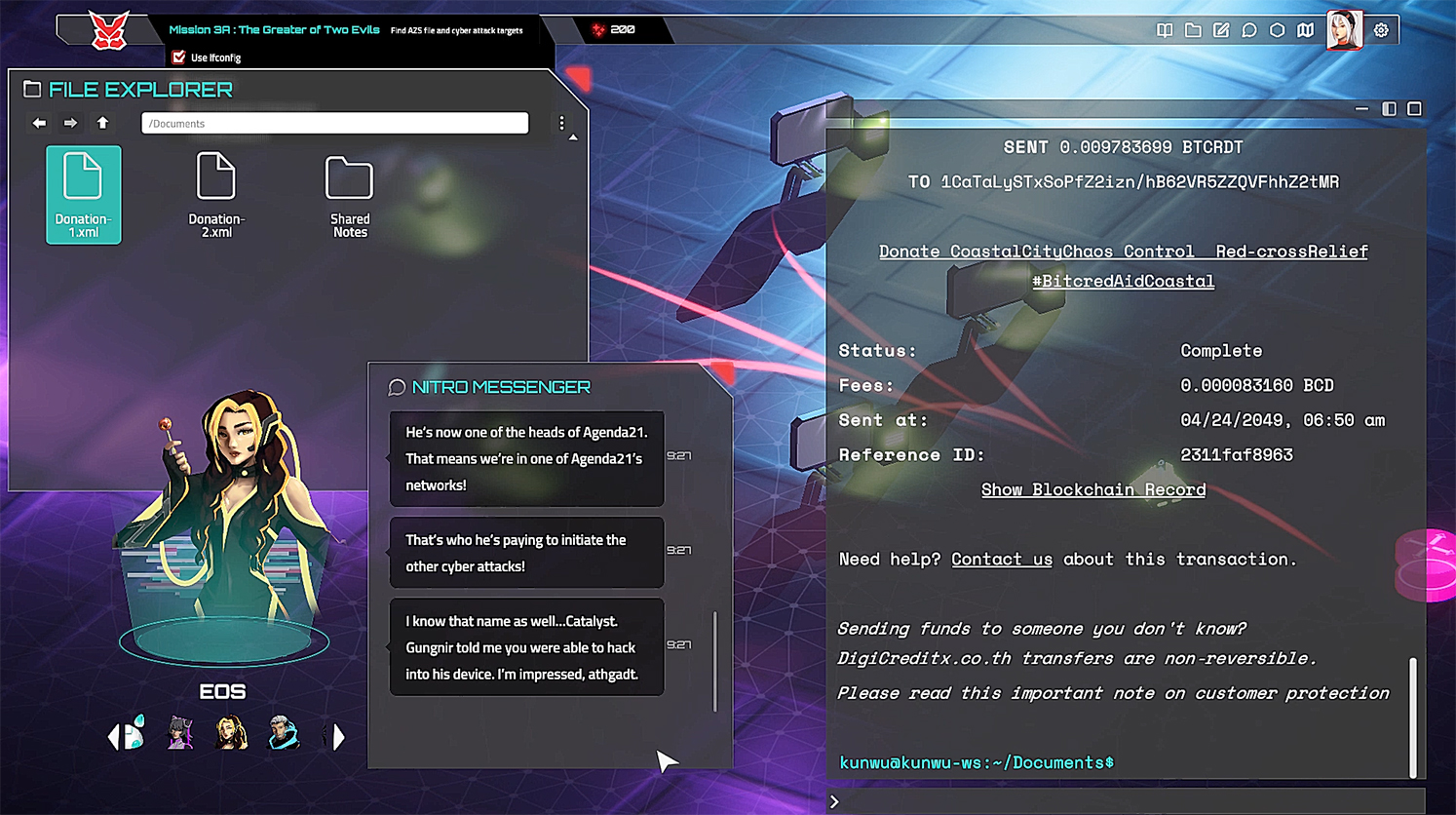The image size is (1456, 815).
Task: Click the hexagon icon in the top toolbar
Action: point(1278,30)
